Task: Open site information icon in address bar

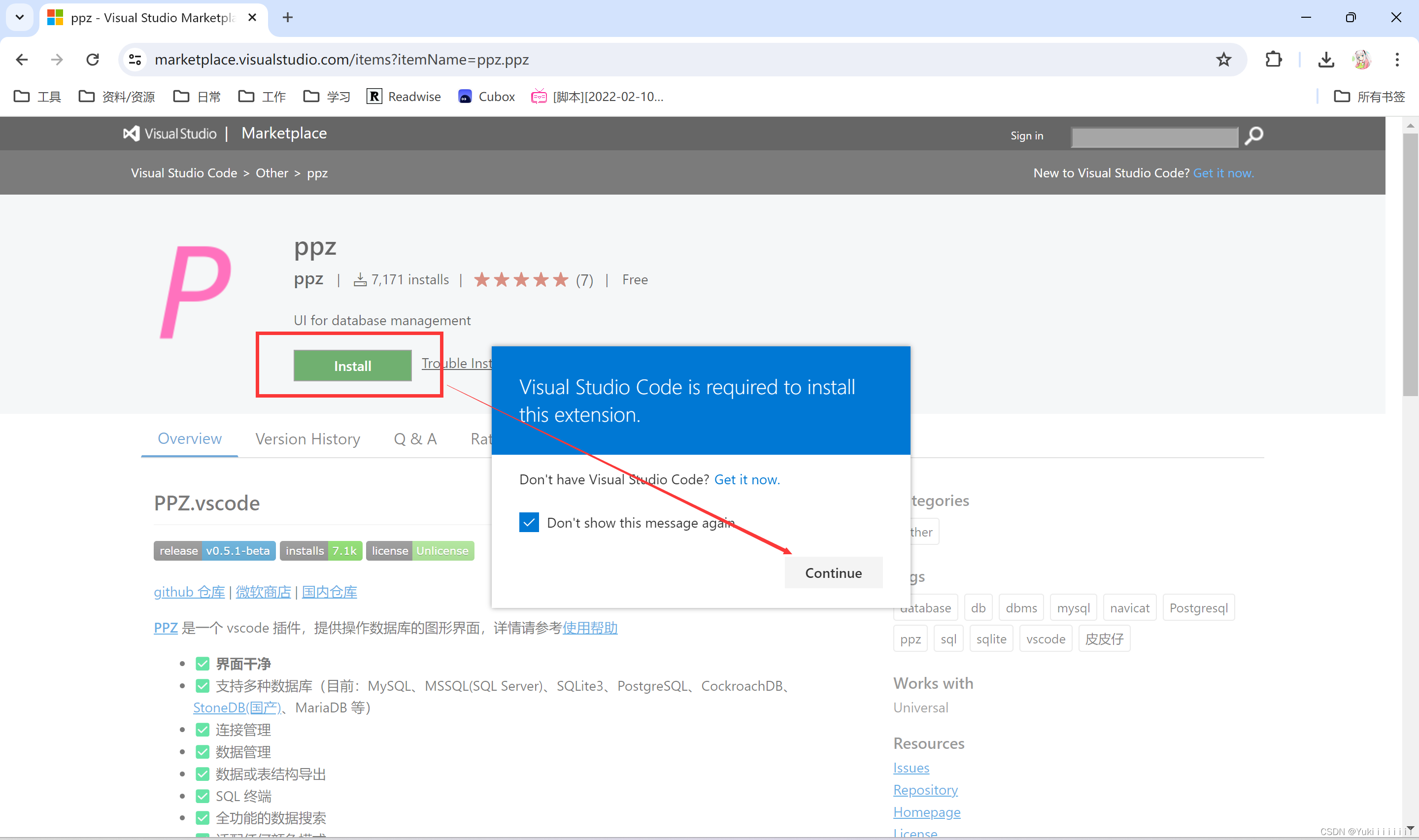Action: [x=135, y=60]
